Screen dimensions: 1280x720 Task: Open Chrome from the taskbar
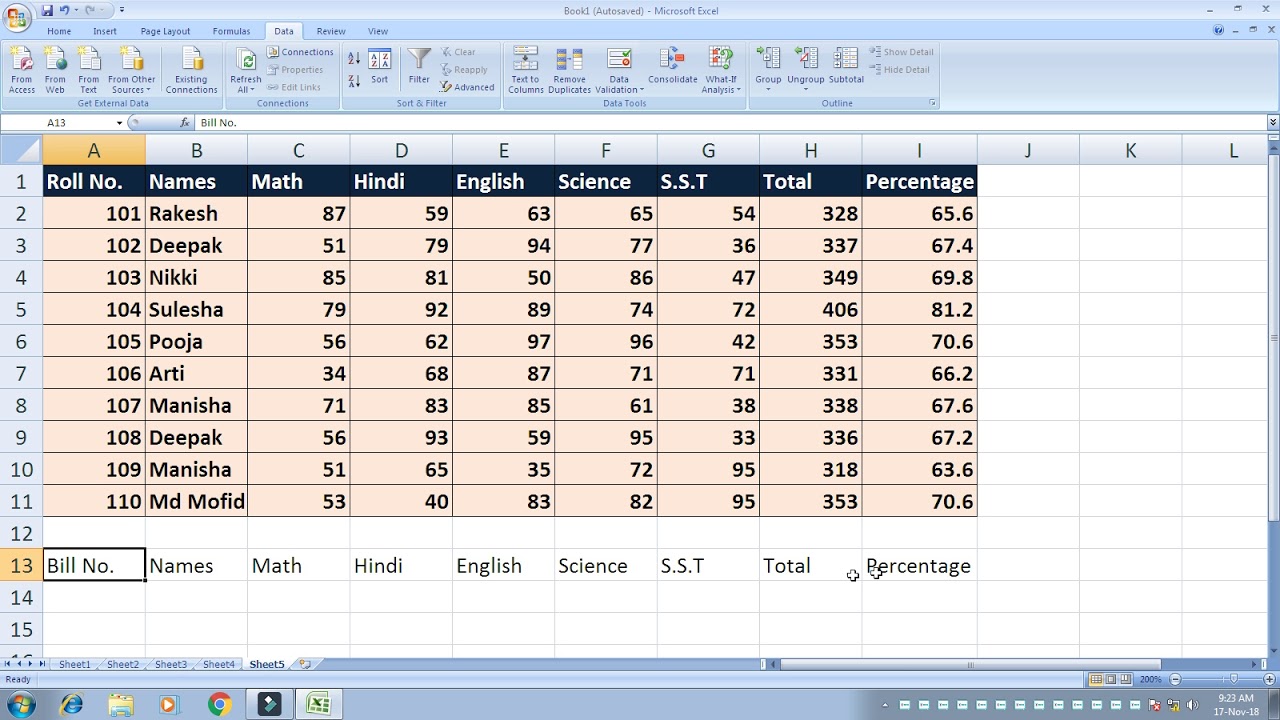[x=219, y=704]
